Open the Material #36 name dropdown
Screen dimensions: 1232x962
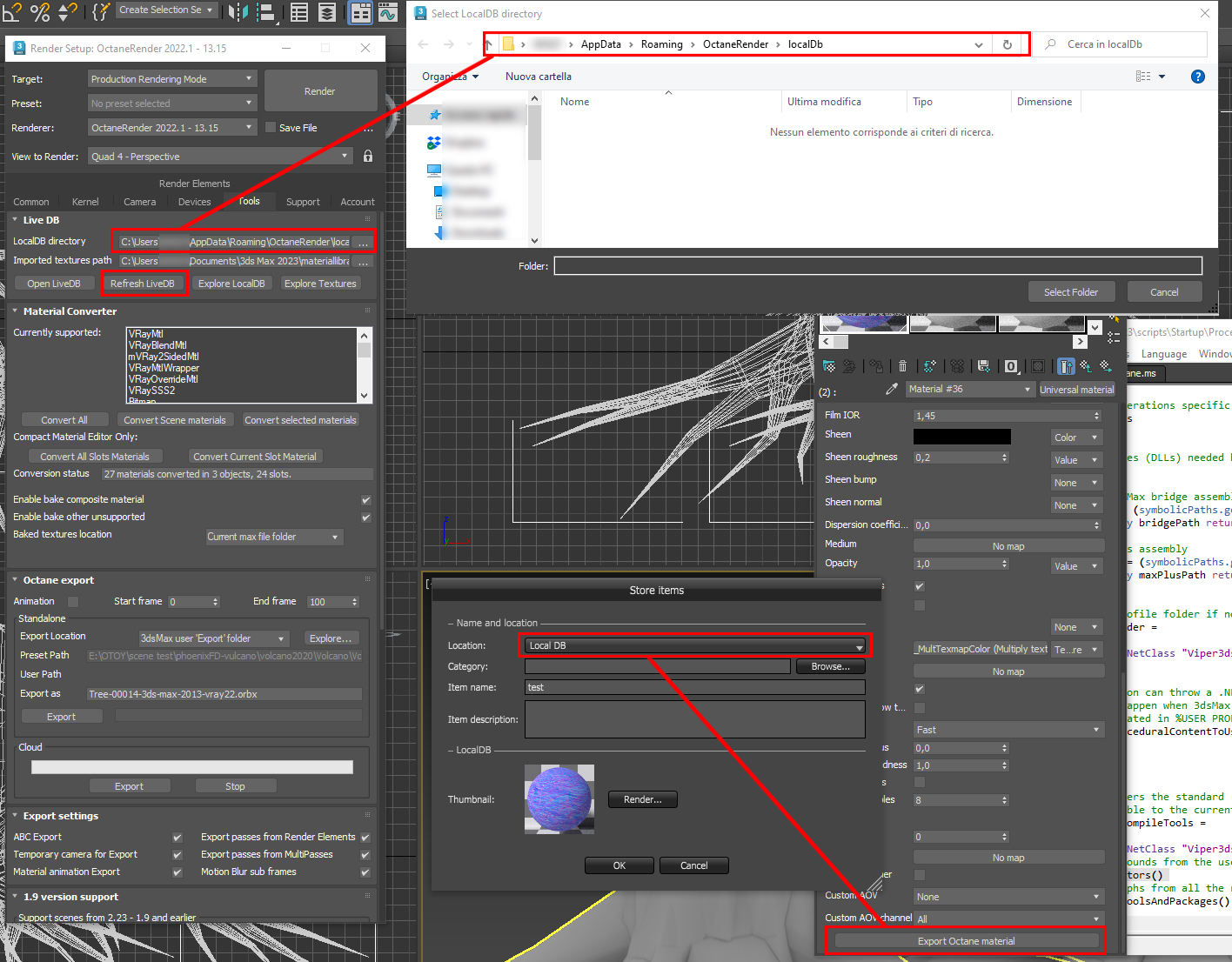[969, 390]
